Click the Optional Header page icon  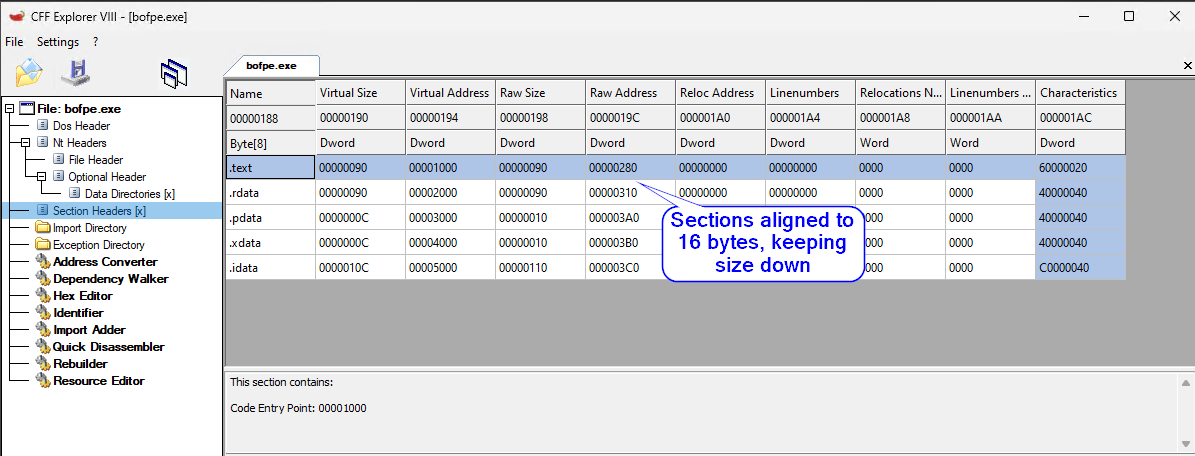pyautogui.click(x=59, y=177)
